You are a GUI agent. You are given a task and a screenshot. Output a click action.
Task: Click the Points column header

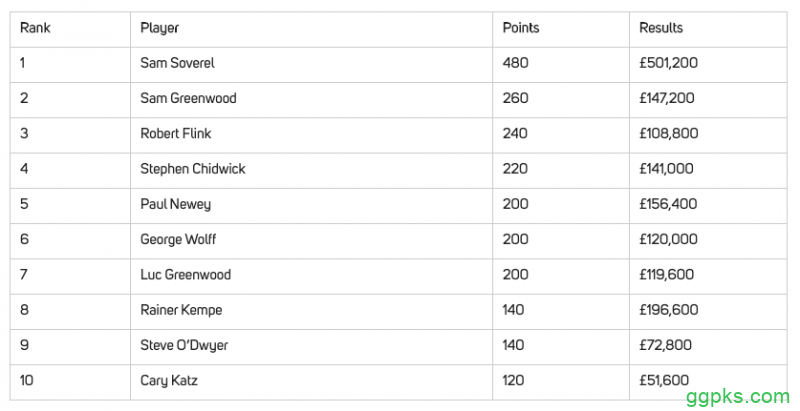click(x=521, y=28)
